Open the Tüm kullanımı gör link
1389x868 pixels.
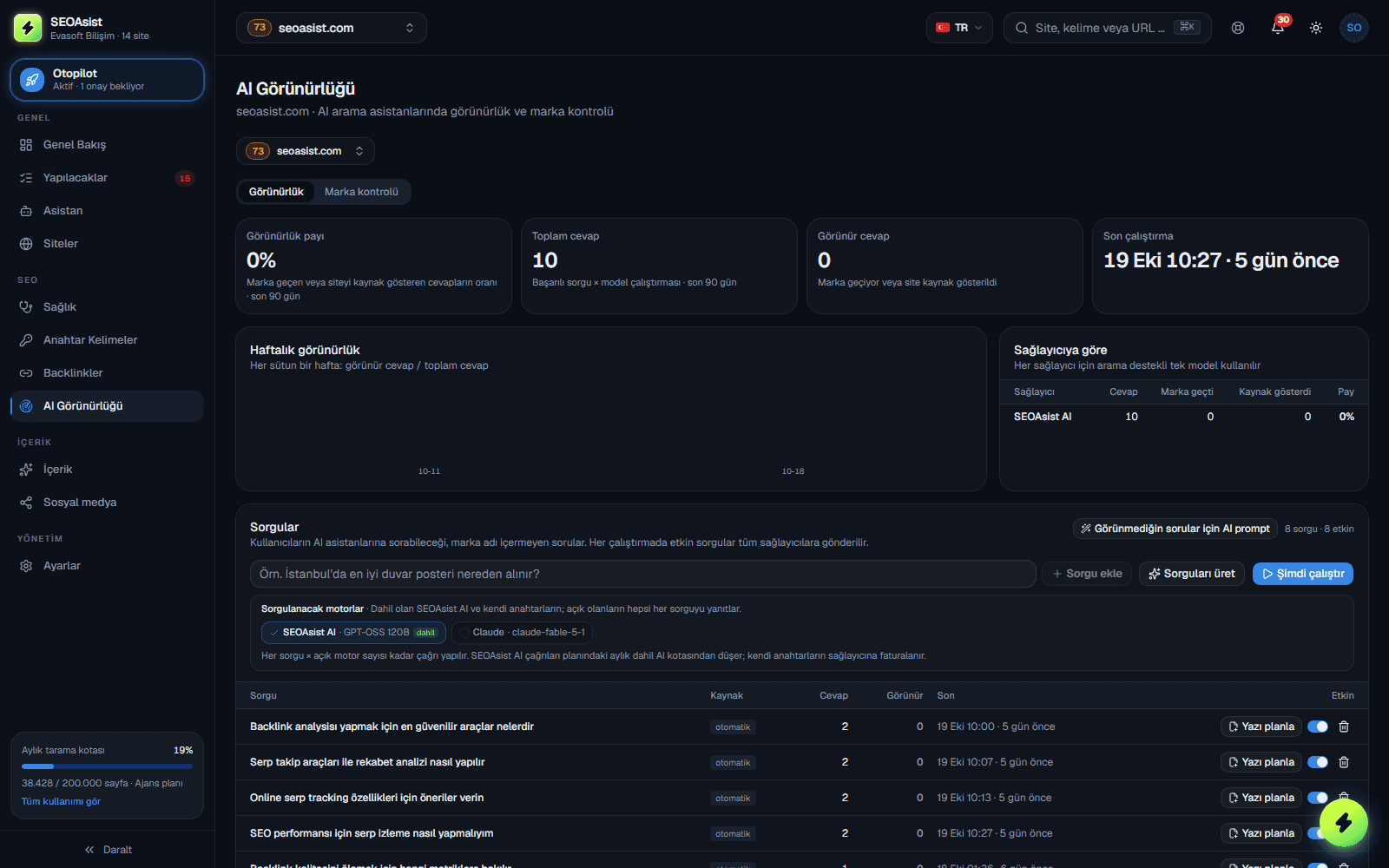coord(61,802)
